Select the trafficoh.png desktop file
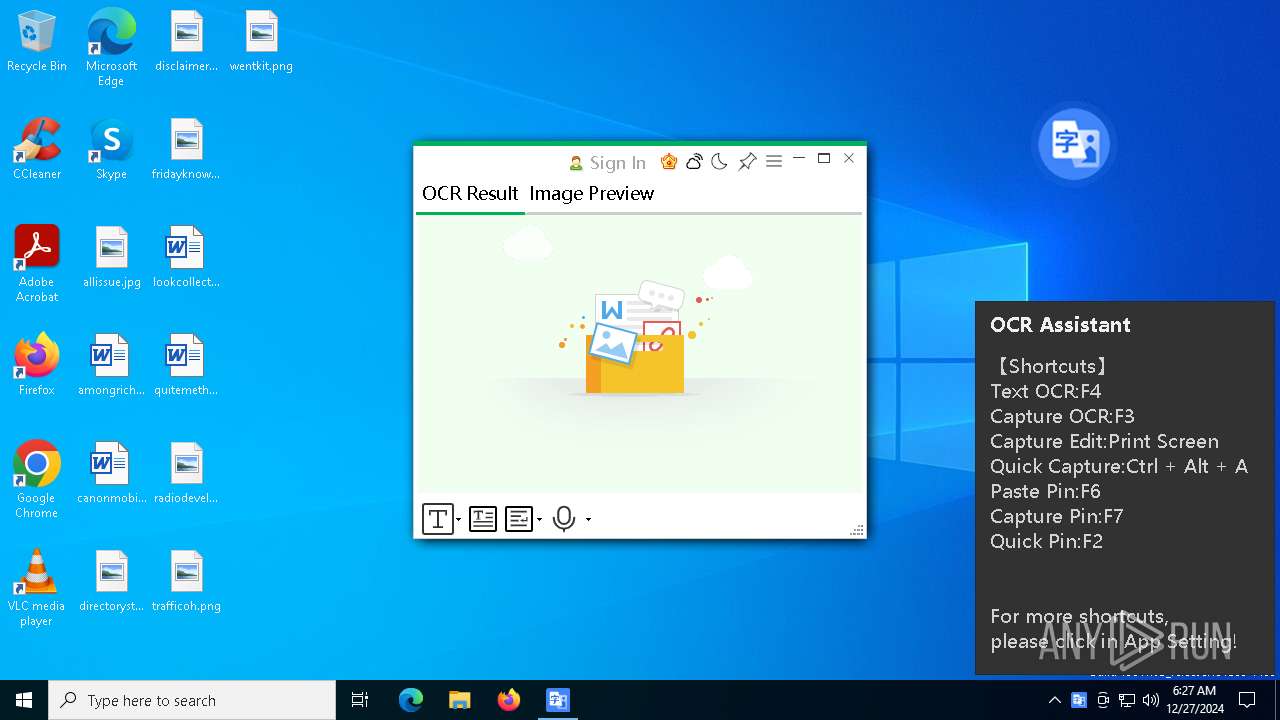Image resolution: width=1280 pixels, height=720 pixels. pyautogui.click(x=186, y=582)
